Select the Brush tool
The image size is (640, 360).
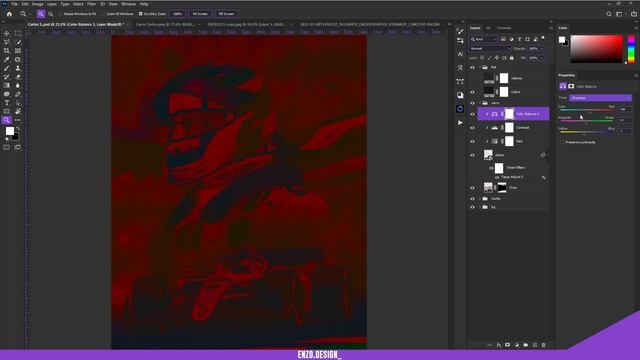7,68
